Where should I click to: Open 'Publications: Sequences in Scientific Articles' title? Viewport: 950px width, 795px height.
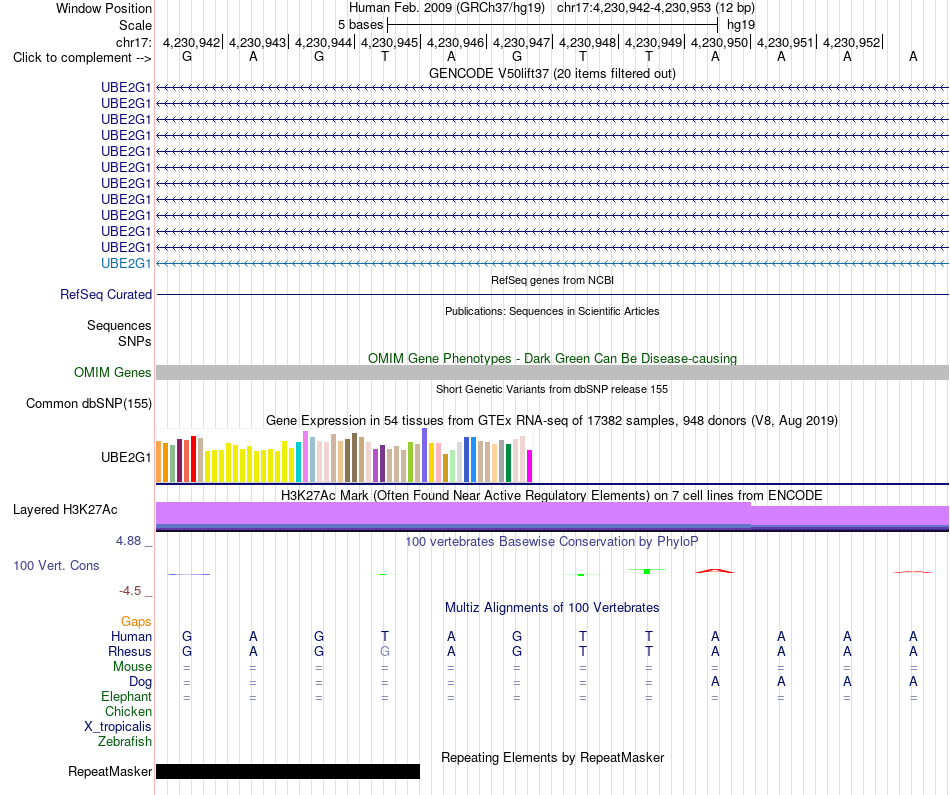(x=552, y=311)
